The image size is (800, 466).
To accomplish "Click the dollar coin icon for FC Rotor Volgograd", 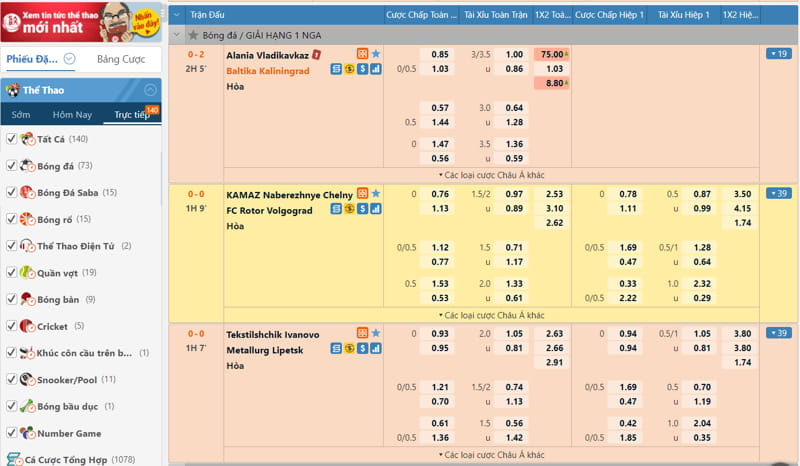I will pyautogui.click(x=349, y=210).
